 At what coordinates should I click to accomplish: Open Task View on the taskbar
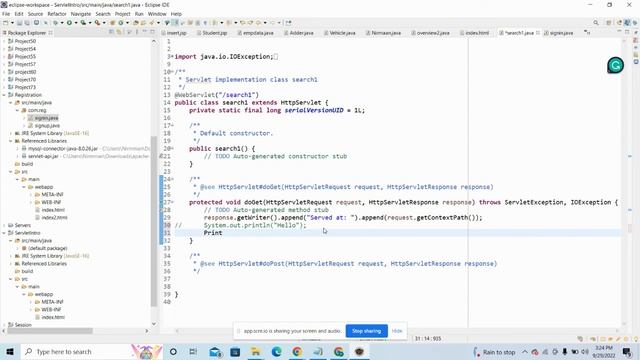click(x=193, y=351)
